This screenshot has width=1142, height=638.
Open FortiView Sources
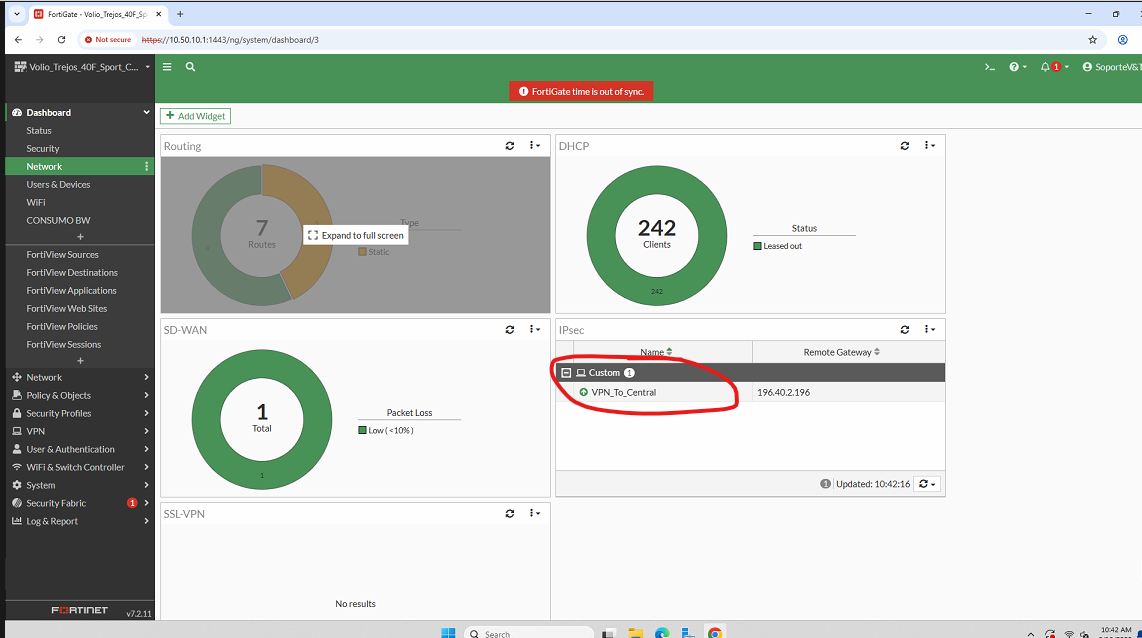[x=63, y=255]
